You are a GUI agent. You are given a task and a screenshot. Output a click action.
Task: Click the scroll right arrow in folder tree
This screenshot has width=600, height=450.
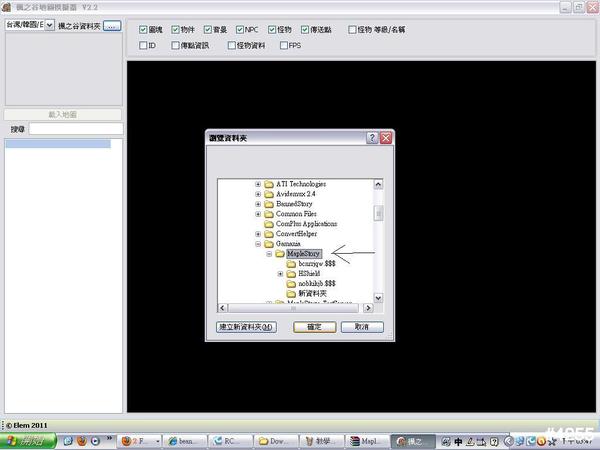[x=368, y=308]
